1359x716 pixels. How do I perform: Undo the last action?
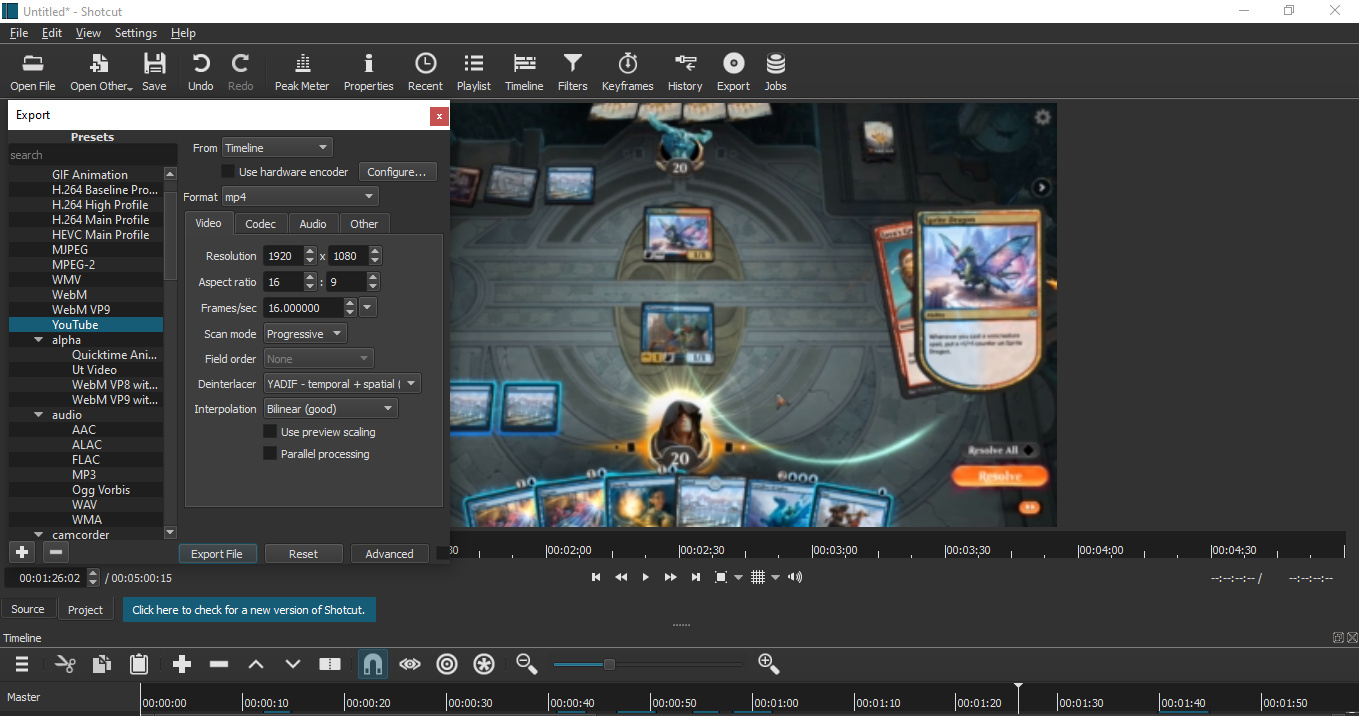(201, 72)
